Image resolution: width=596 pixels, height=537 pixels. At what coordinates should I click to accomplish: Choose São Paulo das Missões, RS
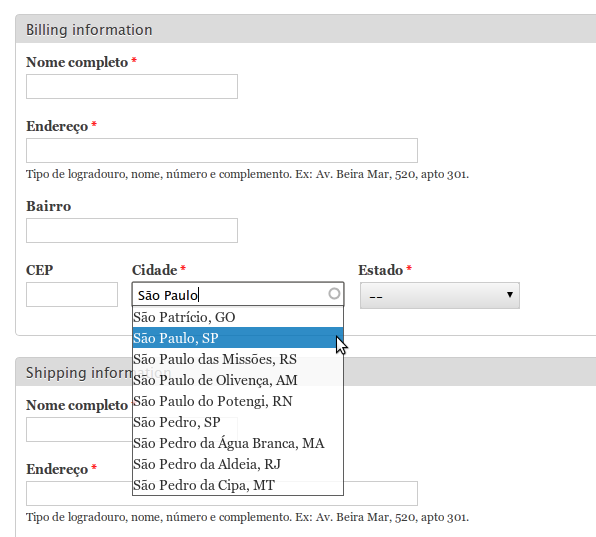238,359
